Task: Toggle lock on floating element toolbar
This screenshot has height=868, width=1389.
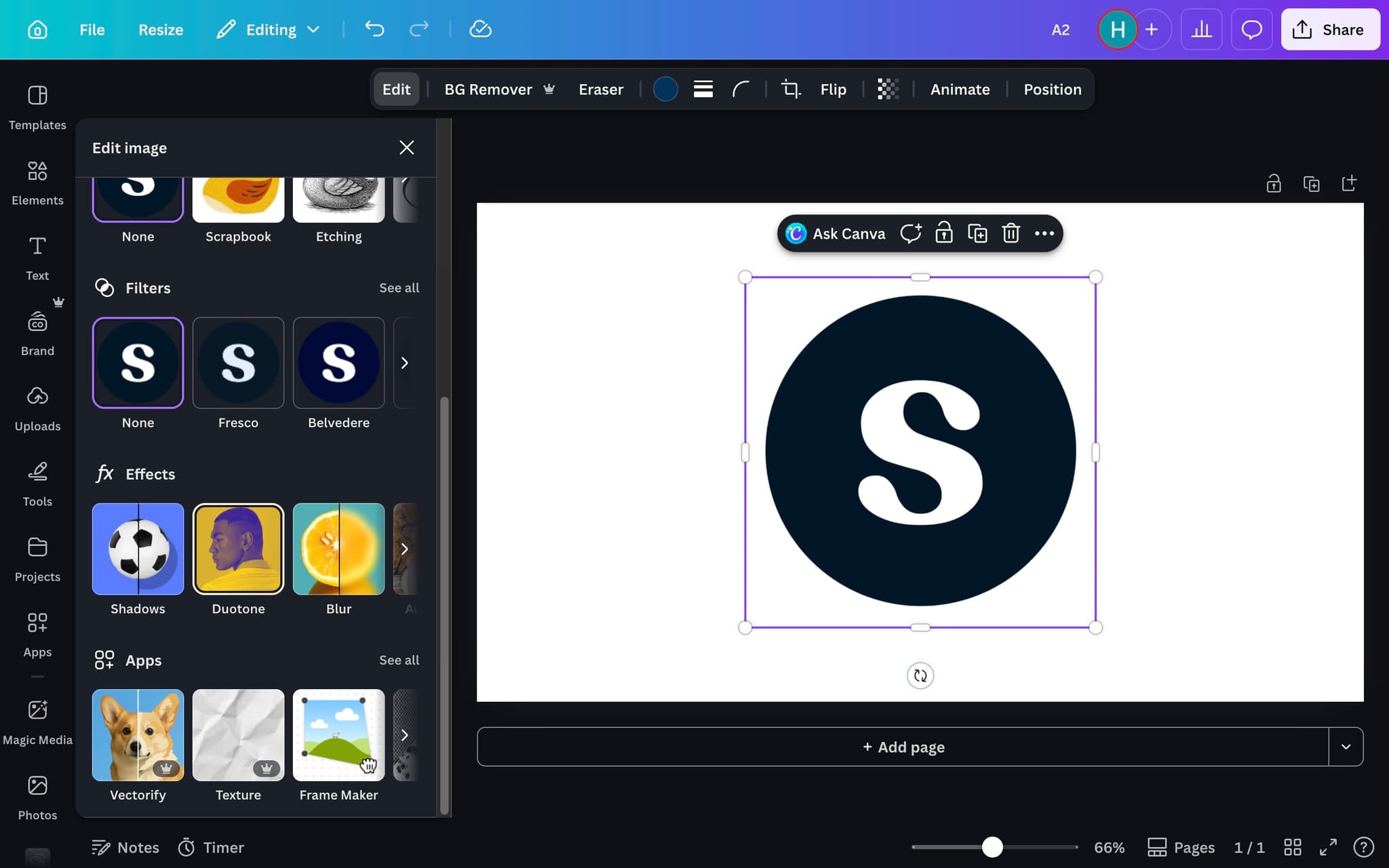Action: 943,233
